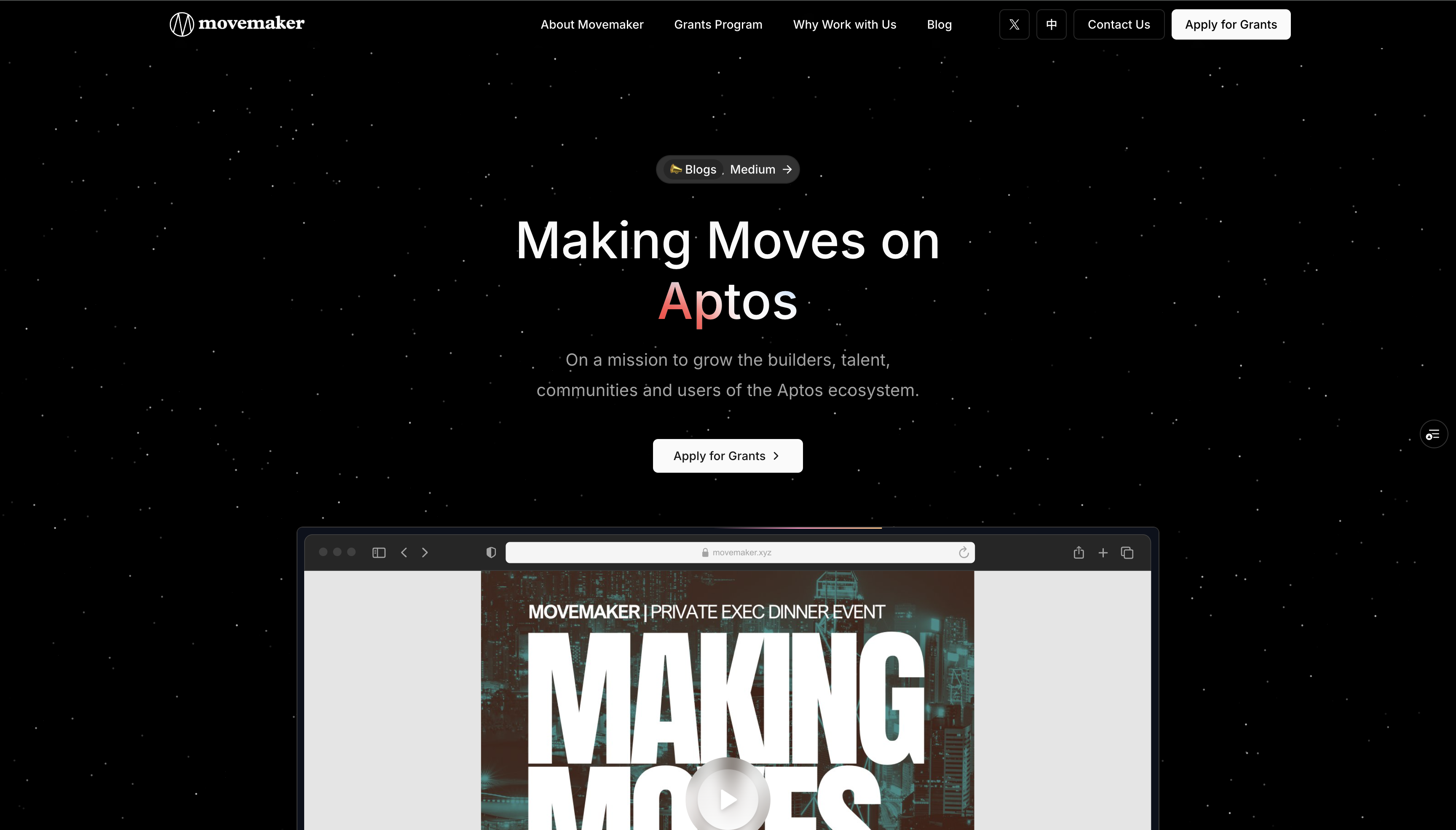Open Grants Program menu item
Image resolution: width=1456 pixels, height=830 pixels.
pos(717,24)
